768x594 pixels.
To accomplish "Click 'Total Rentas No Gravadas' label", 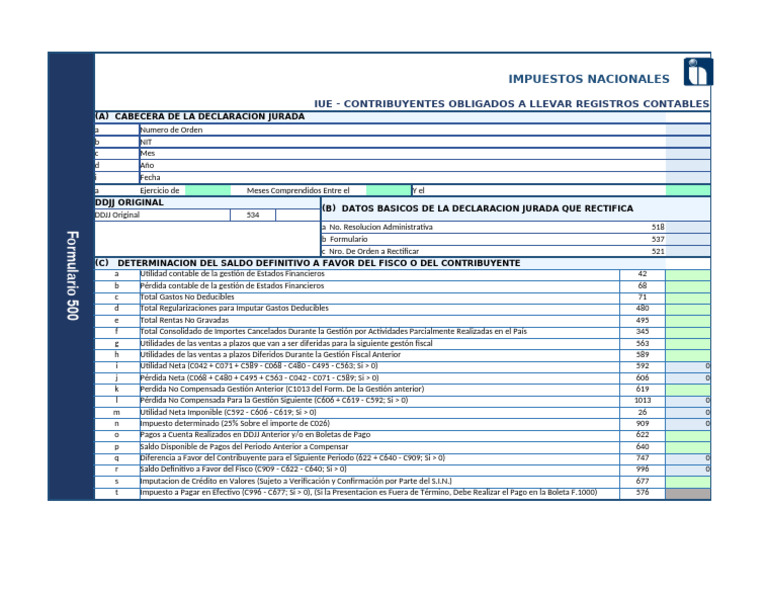I will coord(185,320).
